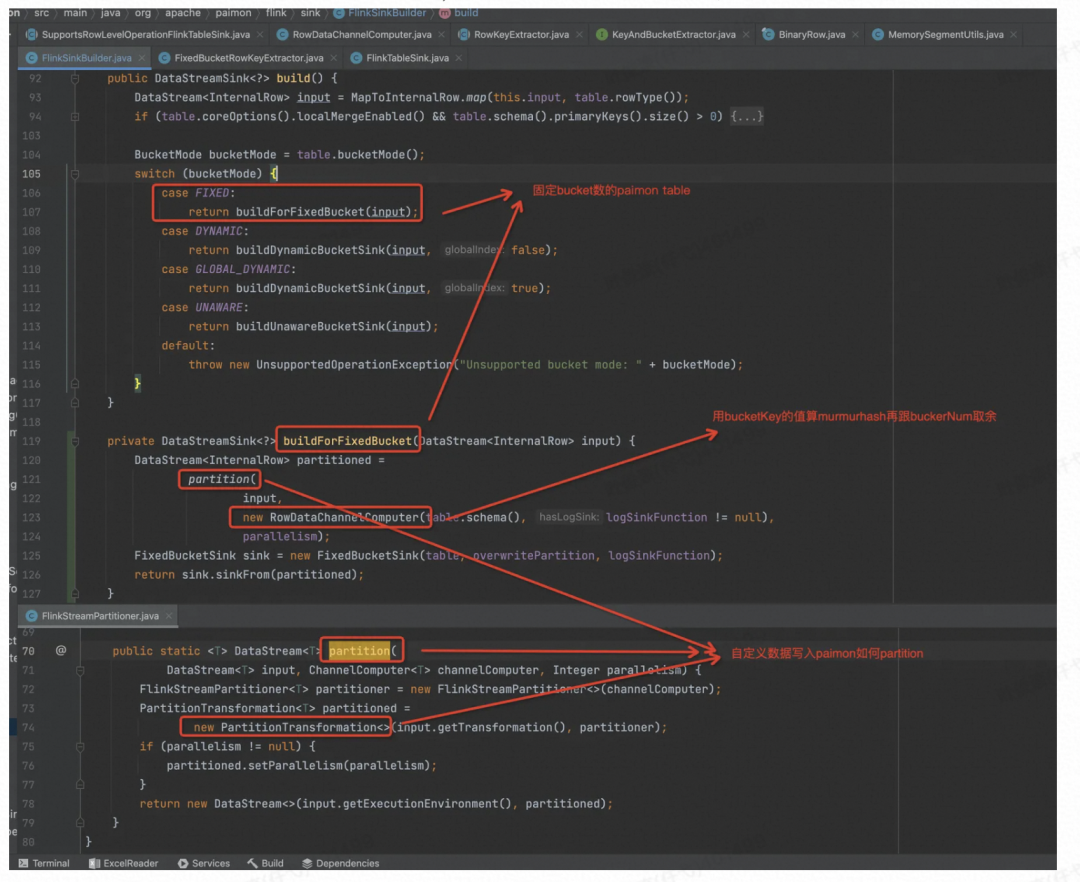The image size is (1080, 882).
Task: Click the @ gutter icon on line 70
Action: point(60,651)
